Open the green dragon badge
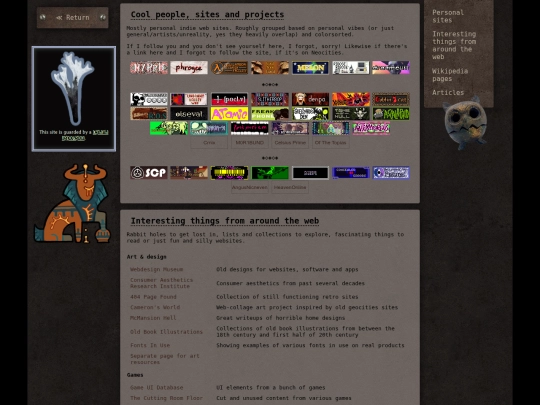Viewport: 540px width, 405px height. (x=270, y=173)
